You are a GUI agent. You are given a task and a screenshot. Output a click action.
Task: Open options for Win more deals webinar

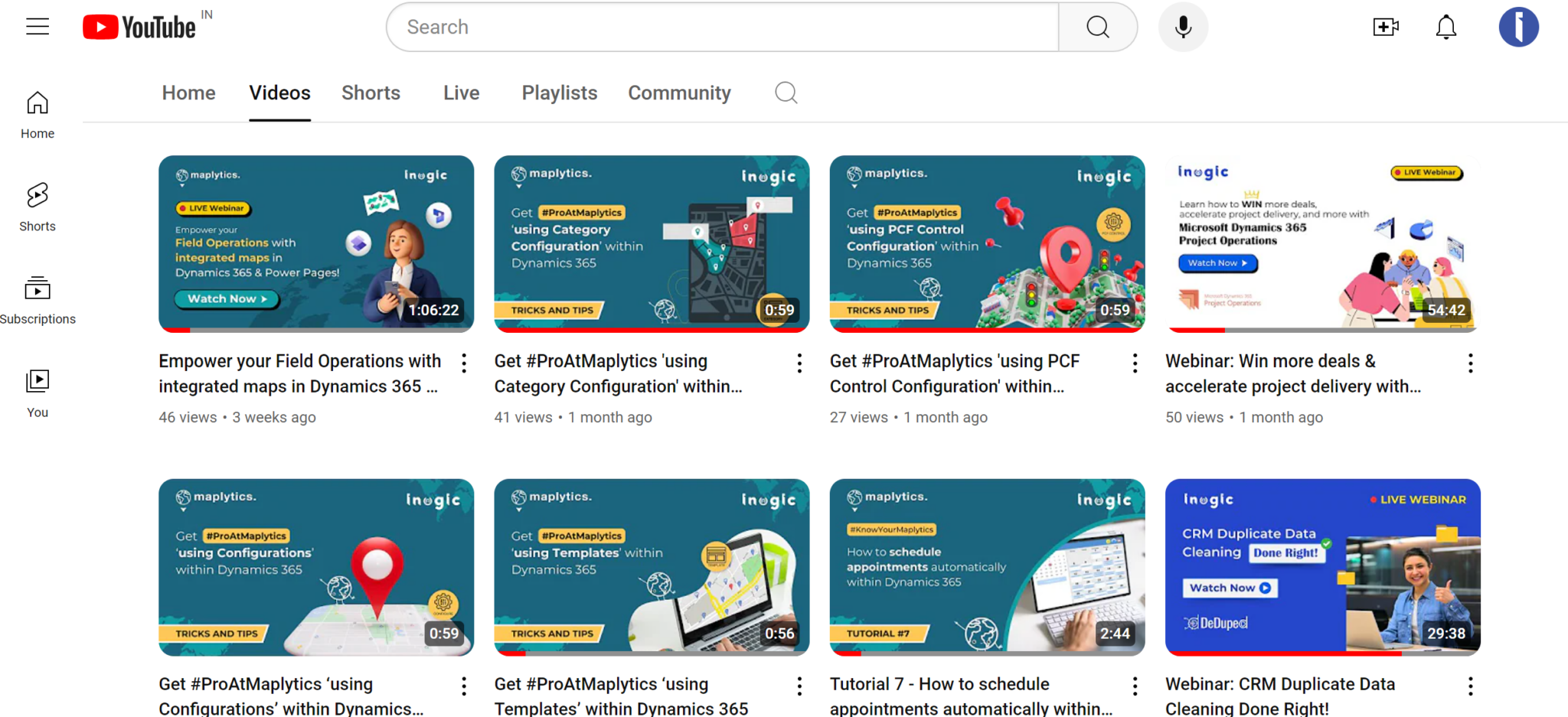click(x=1470, y=363)
